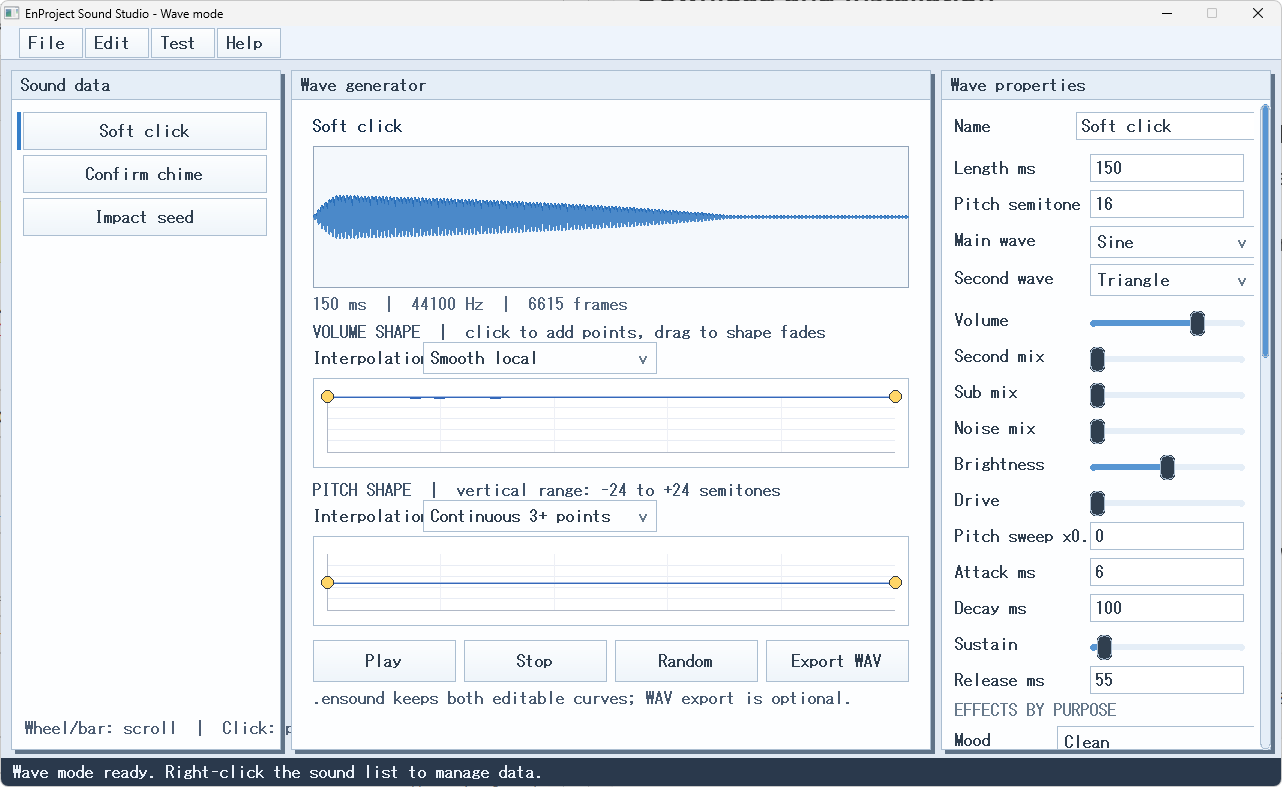Focus the Release ms input field

(1167, 680)
